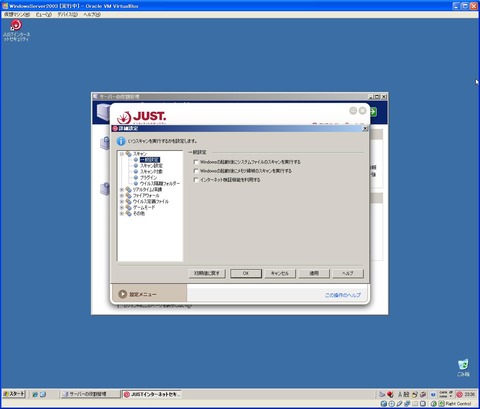
Task: Click the IME 'A般' language bar indicator
Action: [404, 394]
